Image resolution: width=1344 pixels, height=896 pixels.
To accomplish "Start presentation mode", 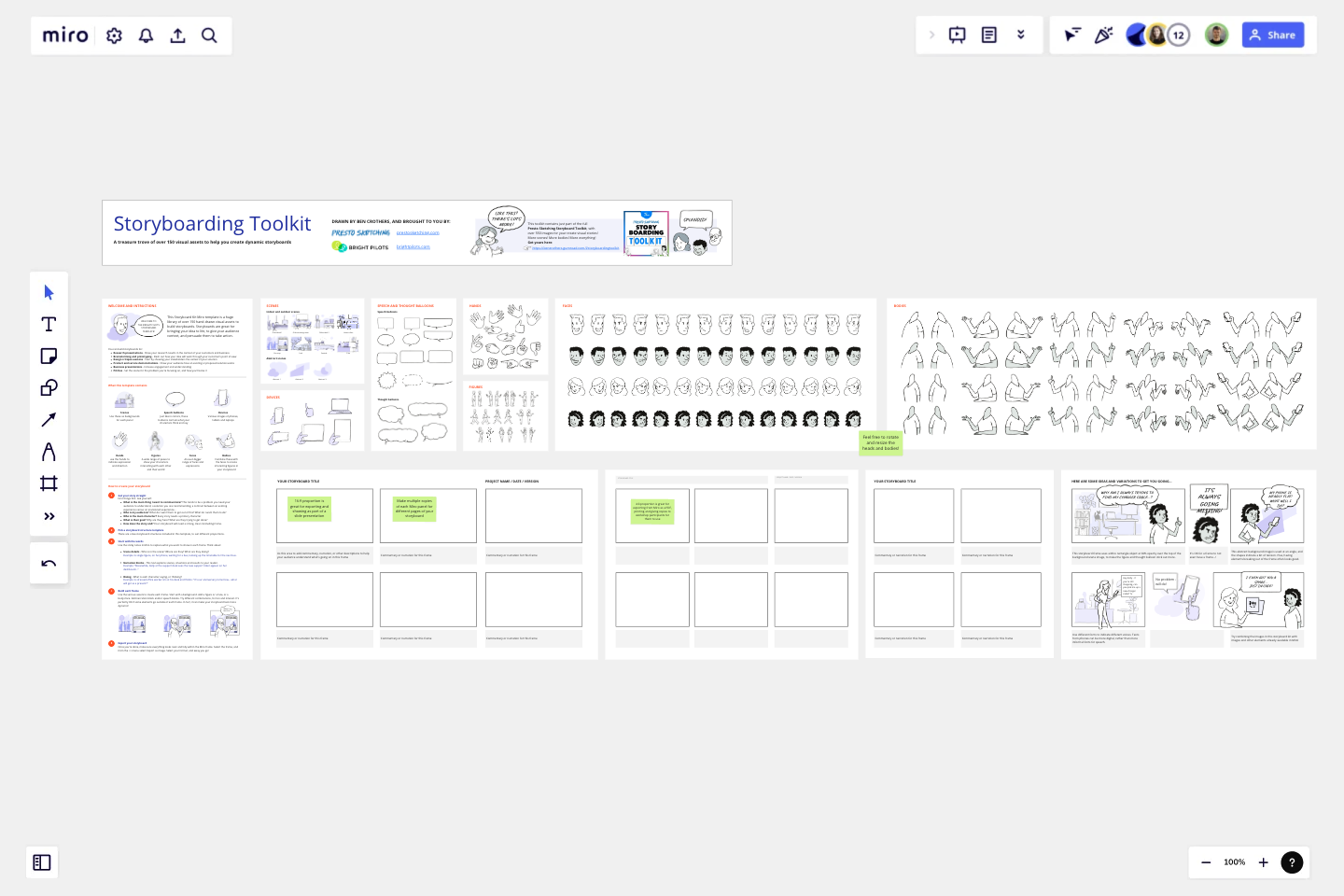I will click(957, 34).
